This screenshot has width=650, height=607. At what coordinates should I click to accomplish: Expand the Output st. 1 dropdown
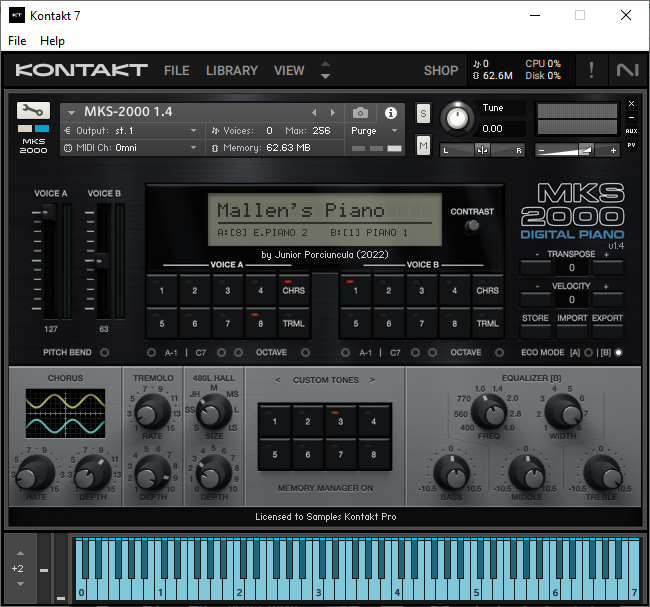coord(131,131)
